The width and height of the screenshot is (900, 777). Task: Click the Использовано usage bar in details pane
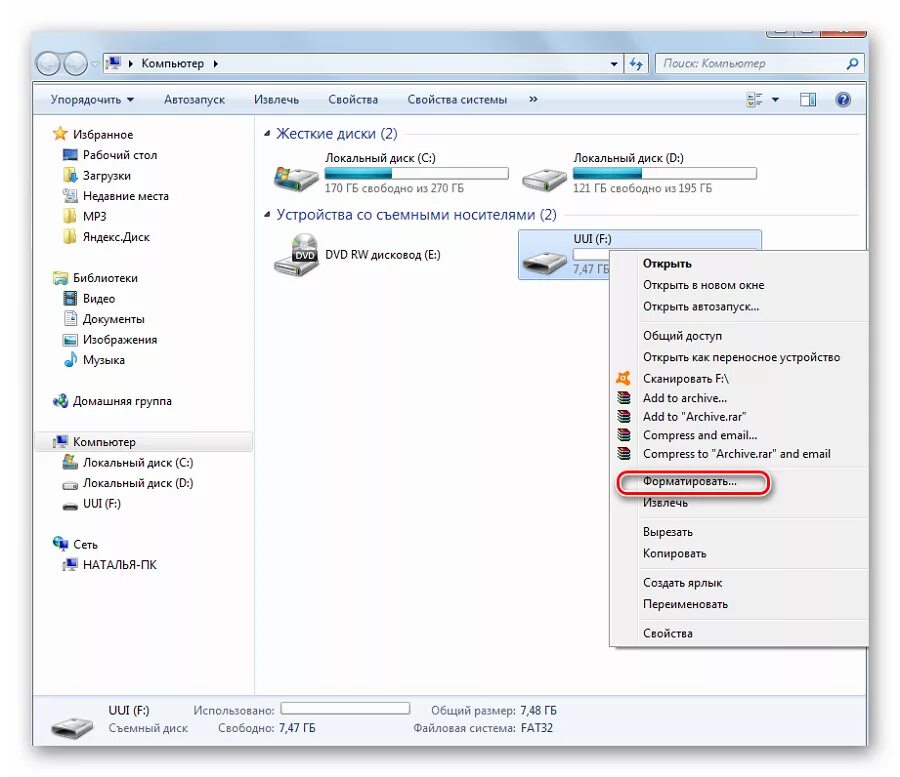pyautogui.click(x=346, y=709)
